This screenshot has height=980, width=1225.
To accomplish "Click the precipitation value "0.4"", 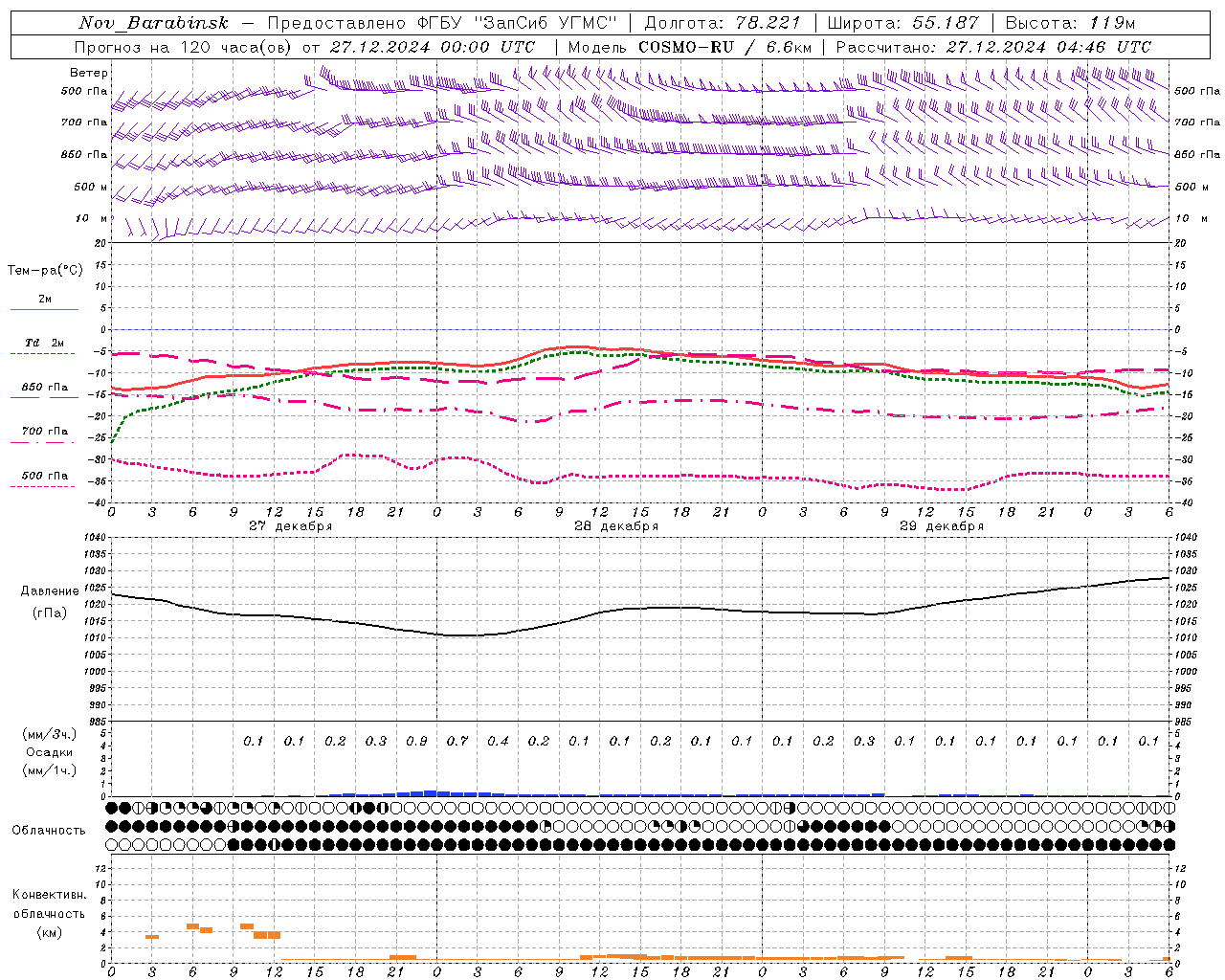I will pyautogui.click(x=498, y=741).
